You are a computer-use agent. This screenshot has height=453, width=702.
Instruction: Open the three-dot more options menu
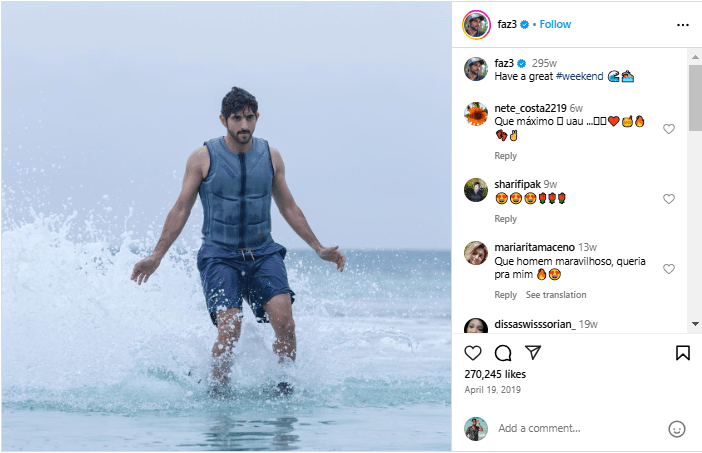tap(682, 25)
